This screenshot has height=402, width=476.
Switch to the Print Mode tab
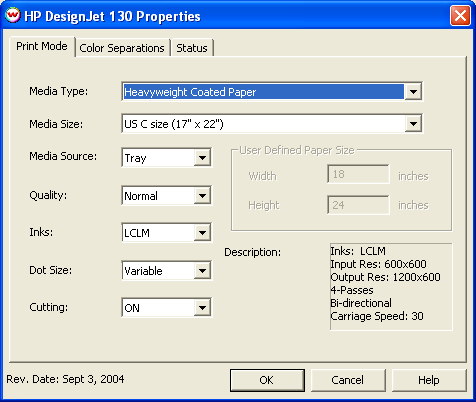click(x=42, y=46)
